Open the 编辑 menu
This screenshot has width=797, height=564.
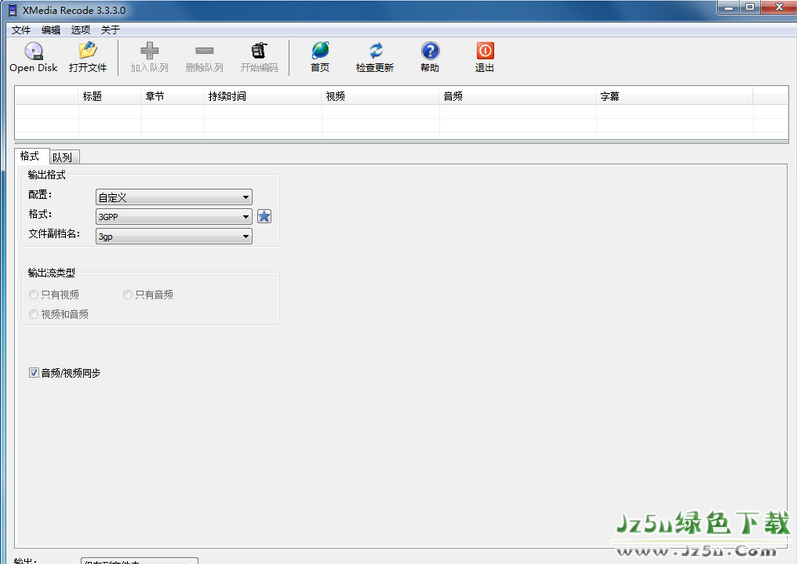click(51, 30)
